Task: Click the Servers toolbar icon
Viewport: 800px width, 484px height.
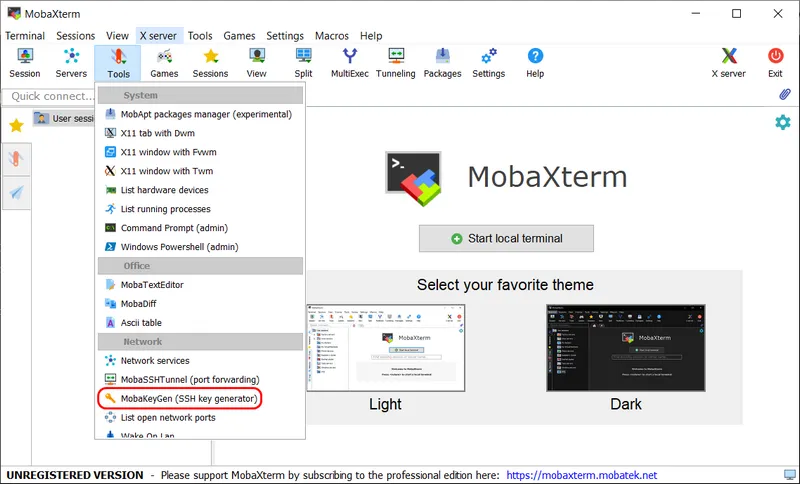Action: (x=71, y=63)
